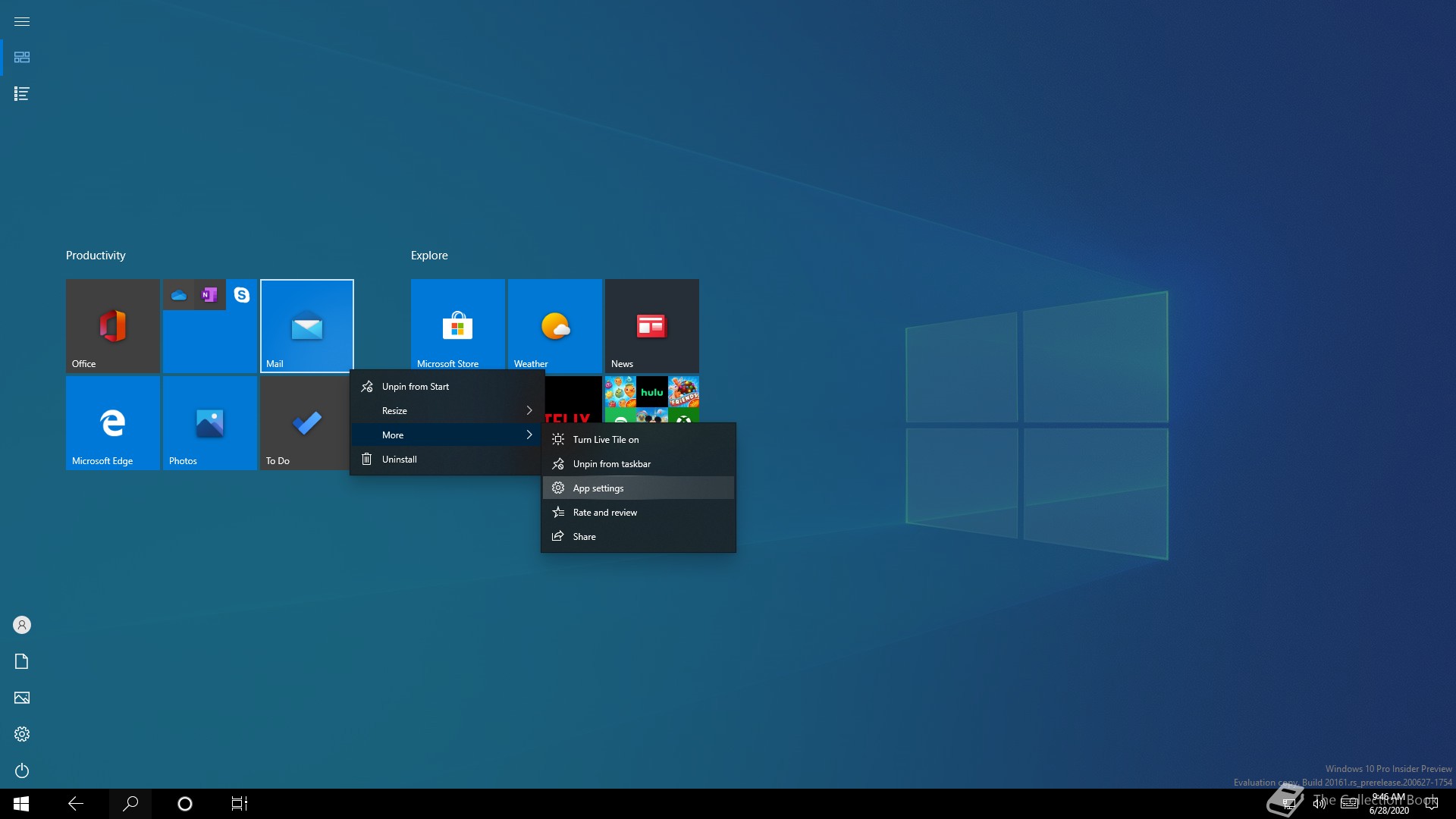Open Settings gear in Start sidebar

(x=22, y=734)
